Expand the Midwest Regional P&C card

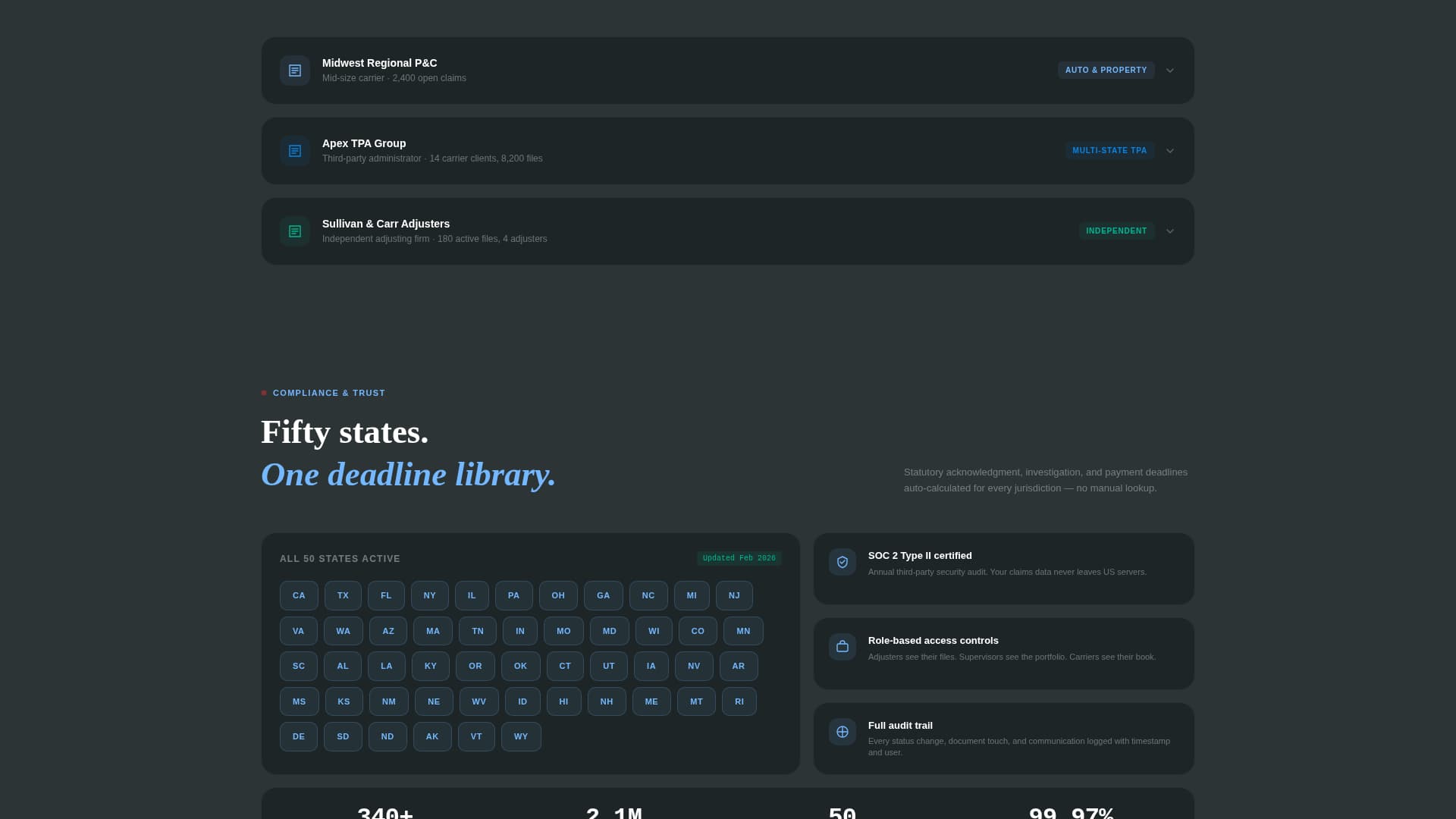[x=1170, y=71]
